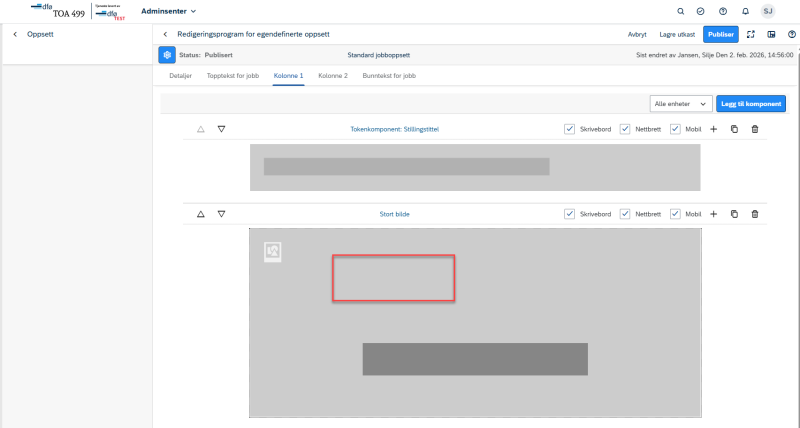Move Stort bilde component down
This screenshot has height=428, width=800.
221,214
